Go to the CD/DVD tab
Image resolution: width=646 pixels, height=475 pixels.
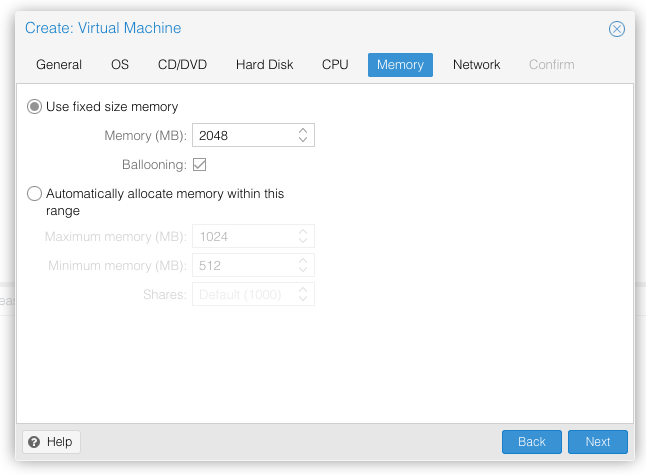pyautogui.click(x=182, y=65)
